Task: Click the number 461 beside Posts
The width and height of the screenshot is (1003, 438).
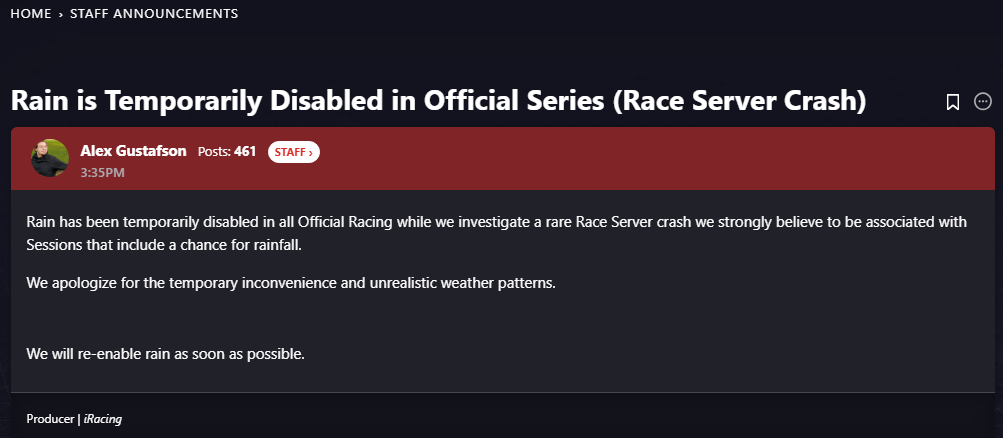Action: pyautogui.click(x=245, y=151)
